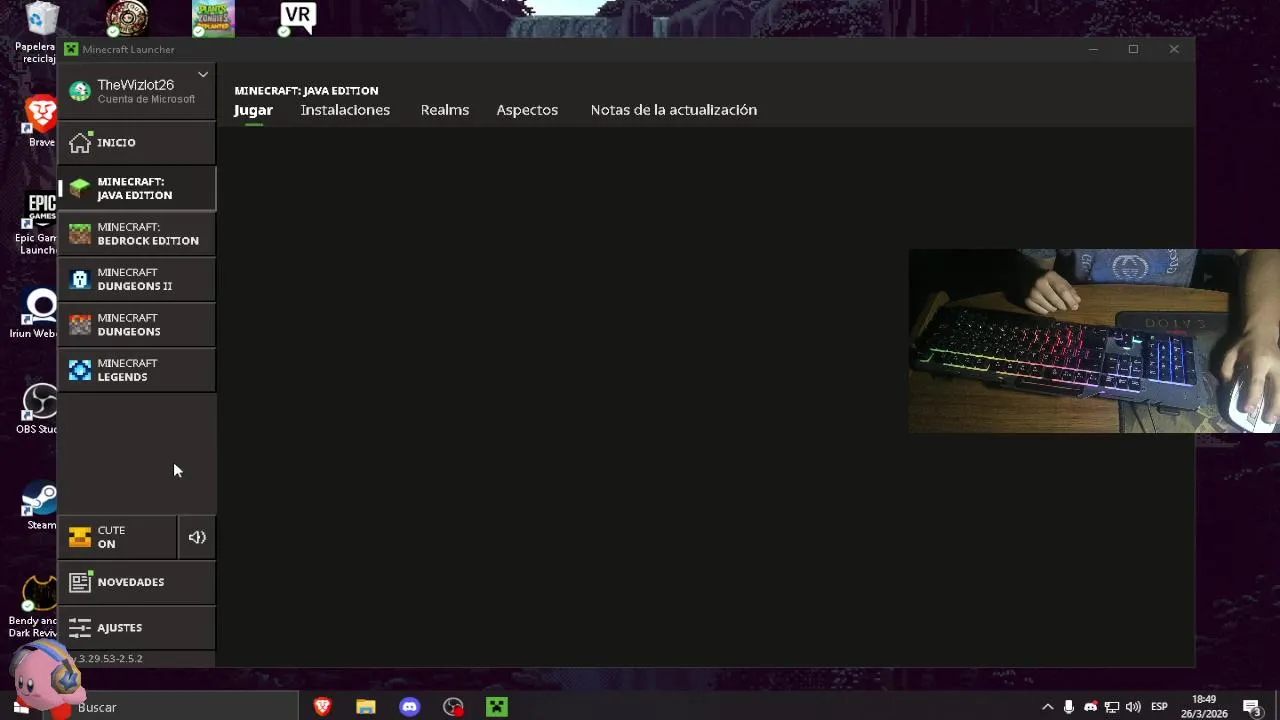Open the Bendy and the Dark Revival shortcut
Screen dimensions: 1280x720
click(x=36, y=607)
